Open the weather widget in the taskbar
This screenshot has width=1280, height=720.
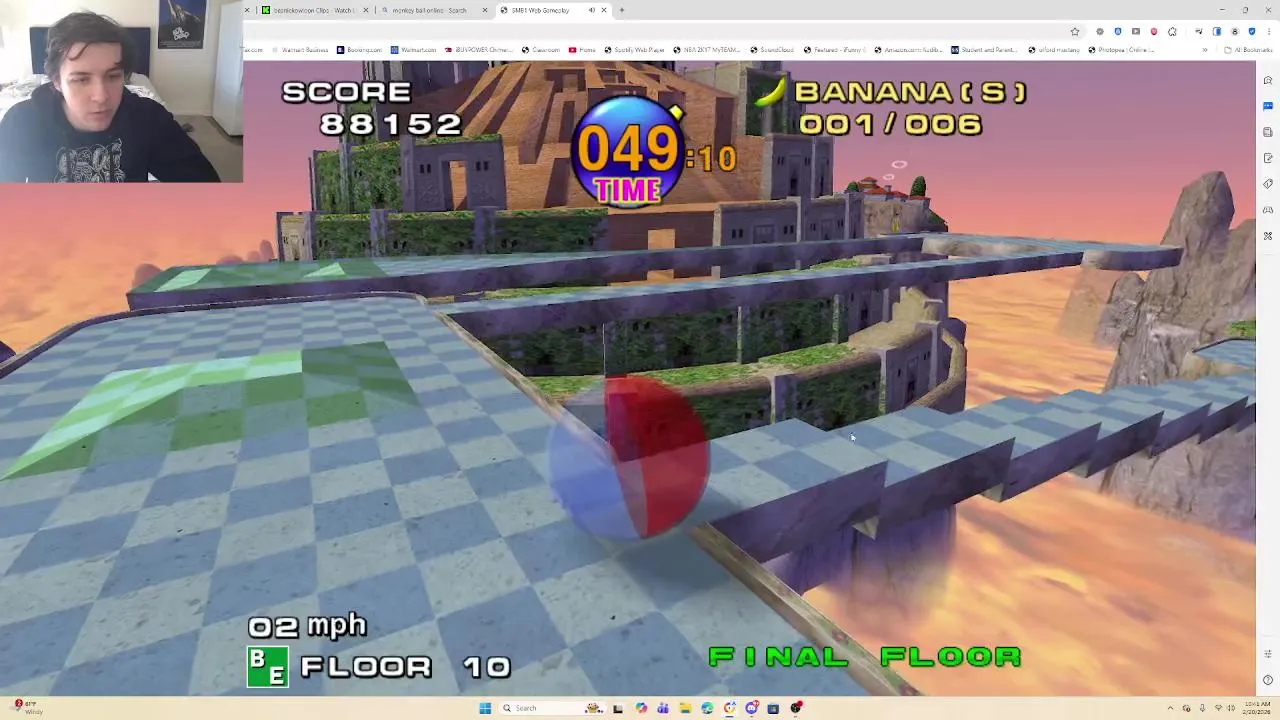coord(27,708)
